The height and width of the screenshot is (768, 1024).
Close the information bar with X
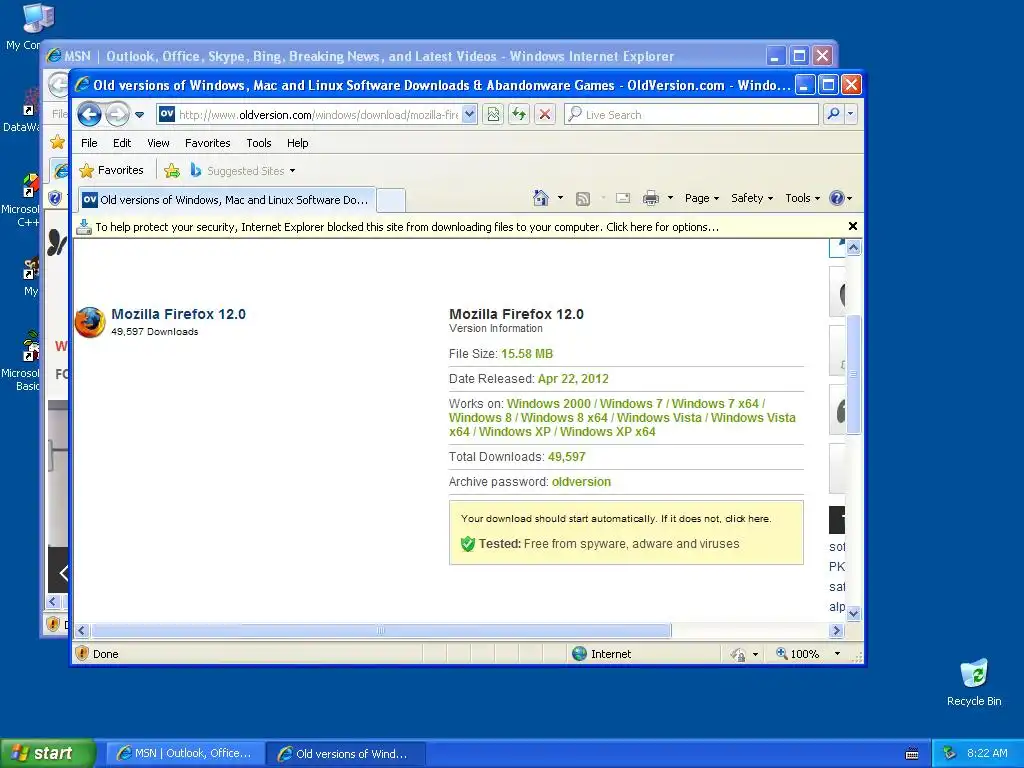point(852,226)
